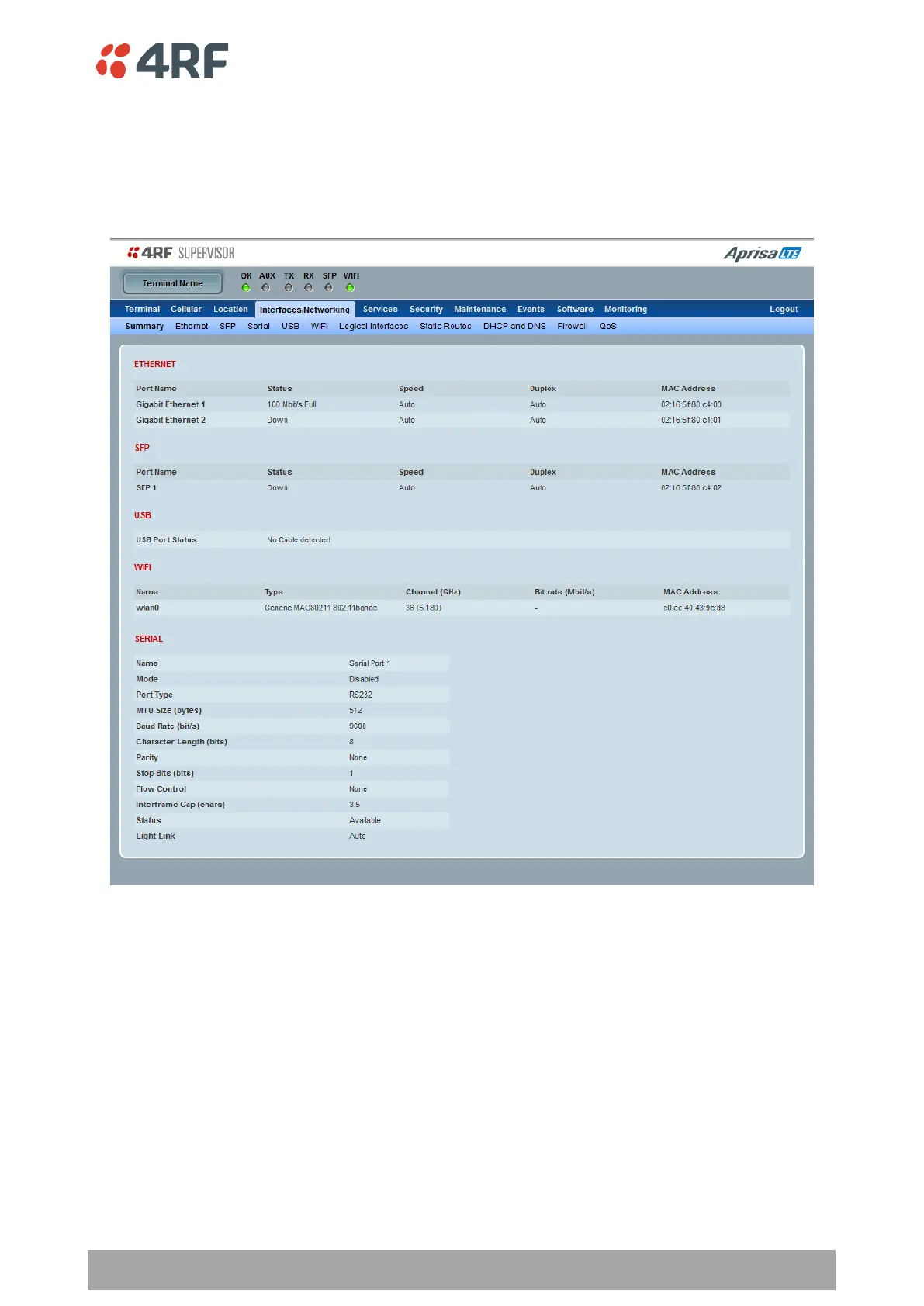
Task: Click the Serial Port 1 name value
Action: pyautogui.click(x=370, y=663)
